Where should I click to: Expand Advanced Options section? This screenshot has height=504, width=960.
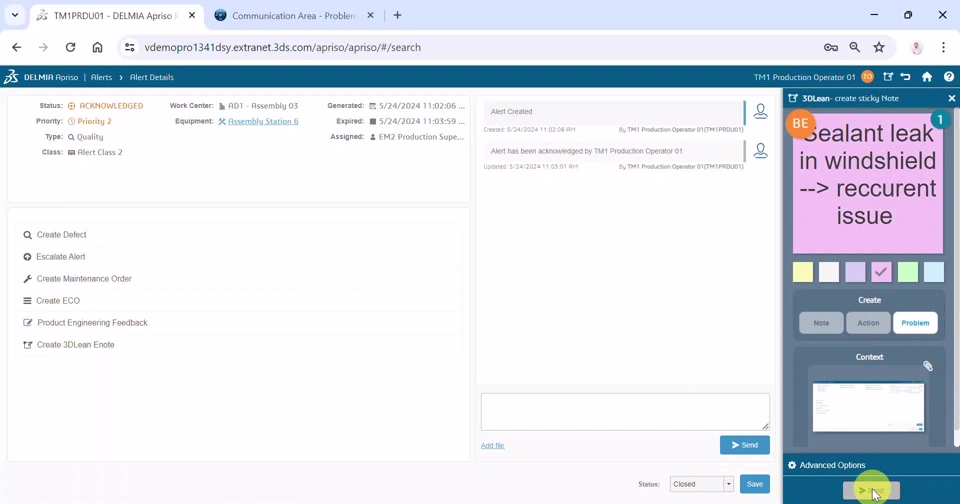click(x=826, y=465)
